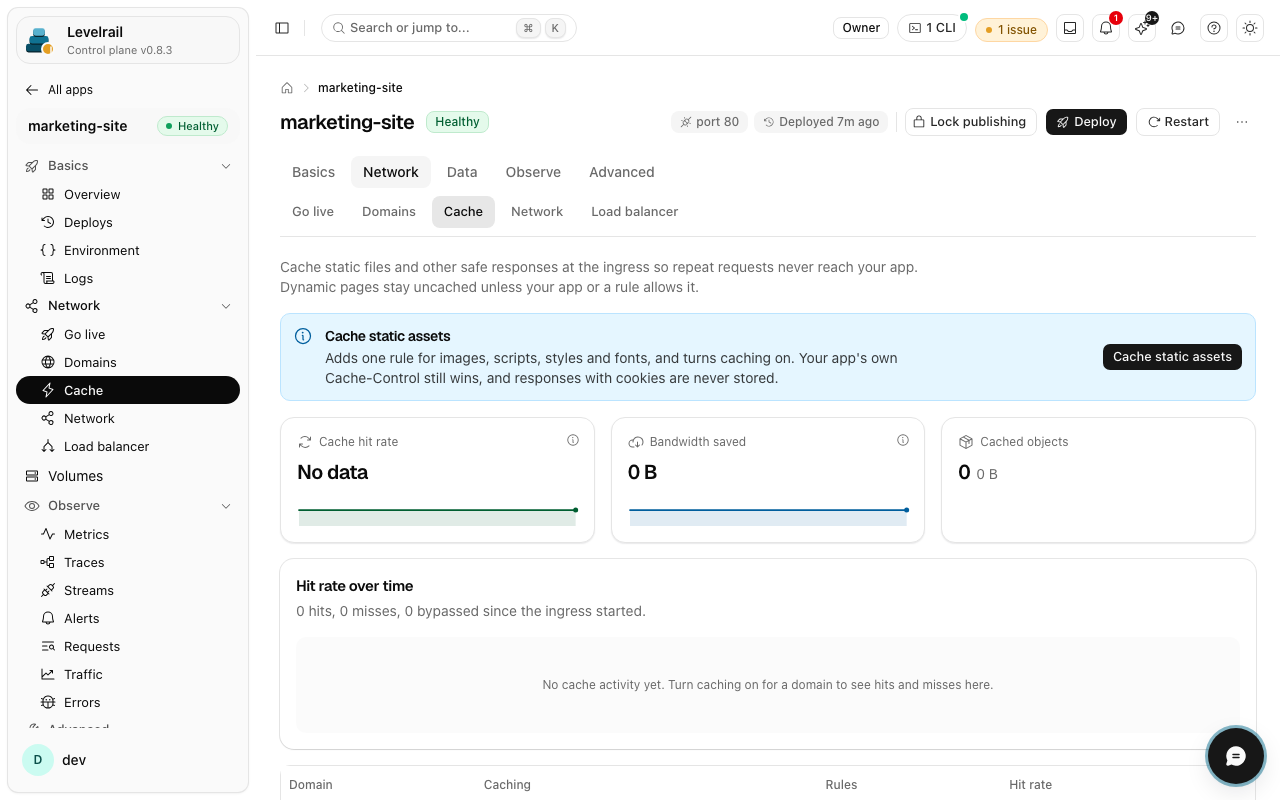This screenshot has width=1280, height=800.
Task: Open the help question mark icon
Action: [1214, 28]
